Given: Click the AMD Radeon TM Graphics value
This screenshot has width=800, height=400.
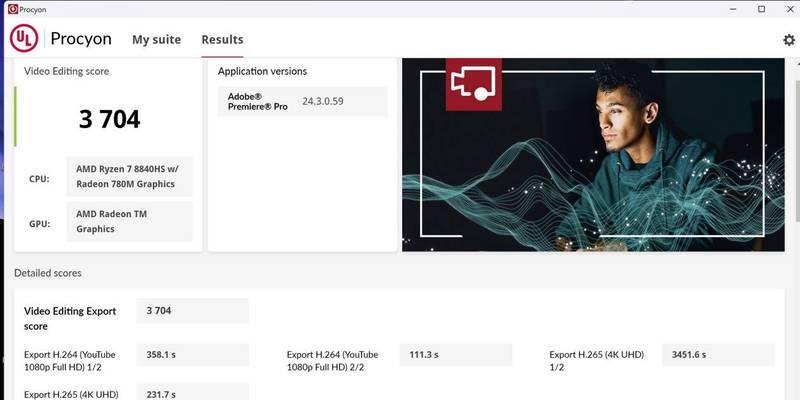Looking at the screenshot, I should pyautogui.click(x=130, y=221).
